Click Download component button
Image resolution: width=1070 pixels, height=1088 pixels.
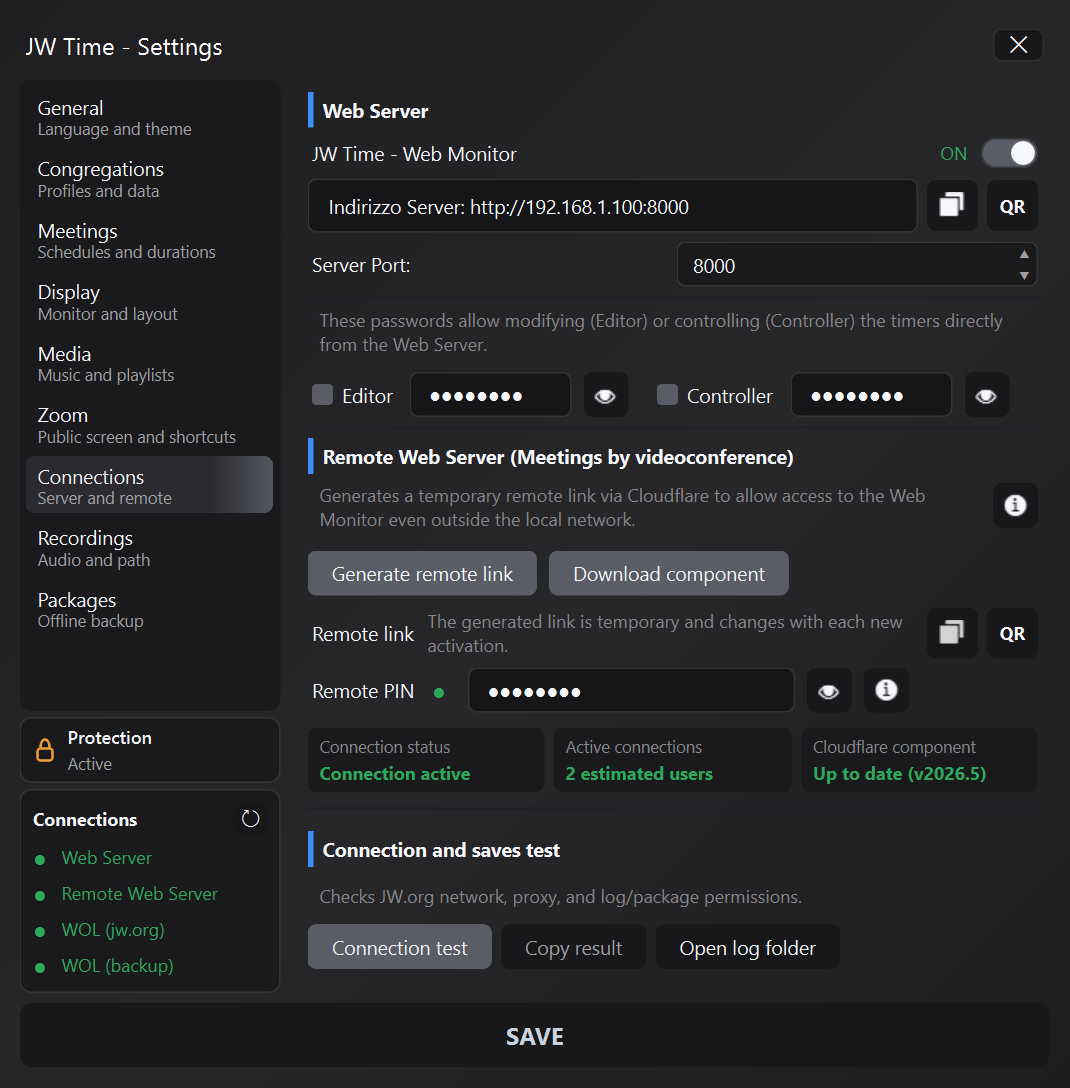(669, 574)
